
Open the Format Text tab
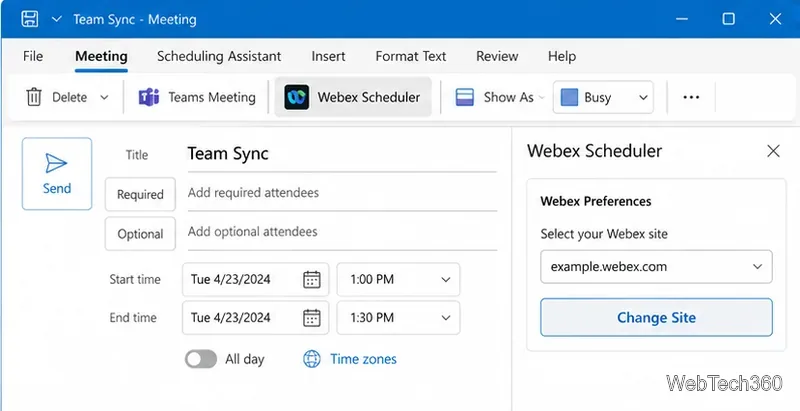(x=411, y=56)
